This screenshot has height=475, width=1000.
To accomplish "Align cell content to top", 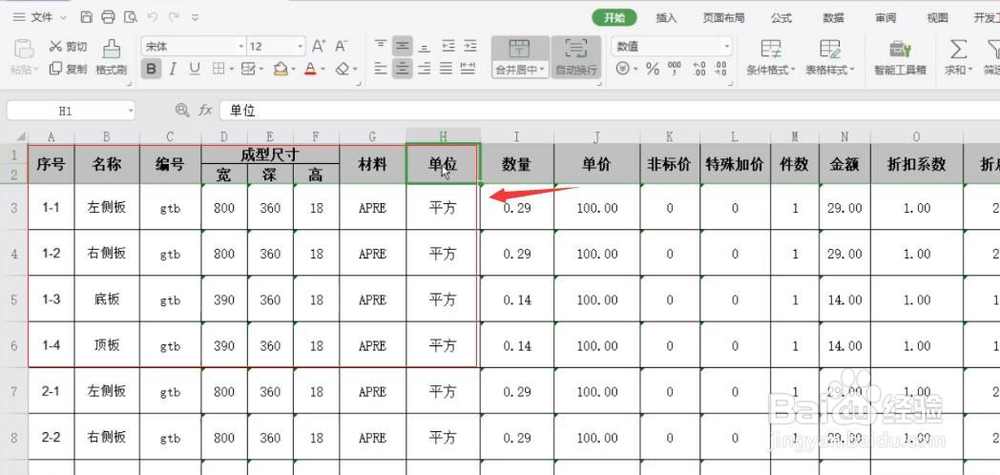I will (381, 46).
